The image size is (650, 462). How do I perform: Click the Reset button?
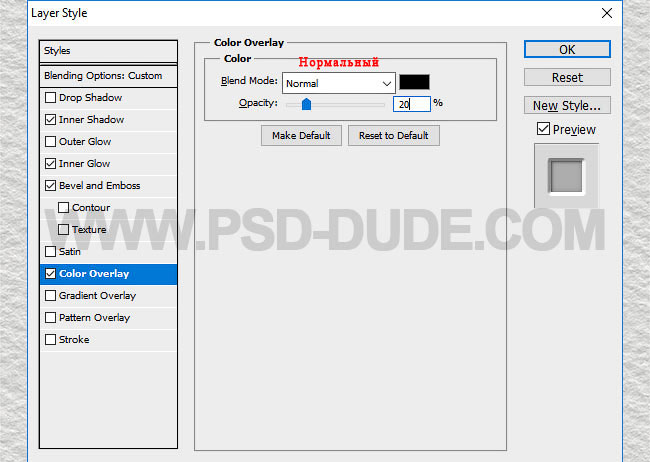tap(567, 77)
